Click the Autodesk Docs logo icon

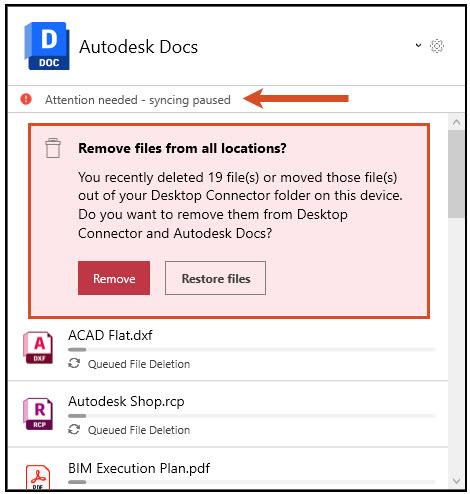47,46
